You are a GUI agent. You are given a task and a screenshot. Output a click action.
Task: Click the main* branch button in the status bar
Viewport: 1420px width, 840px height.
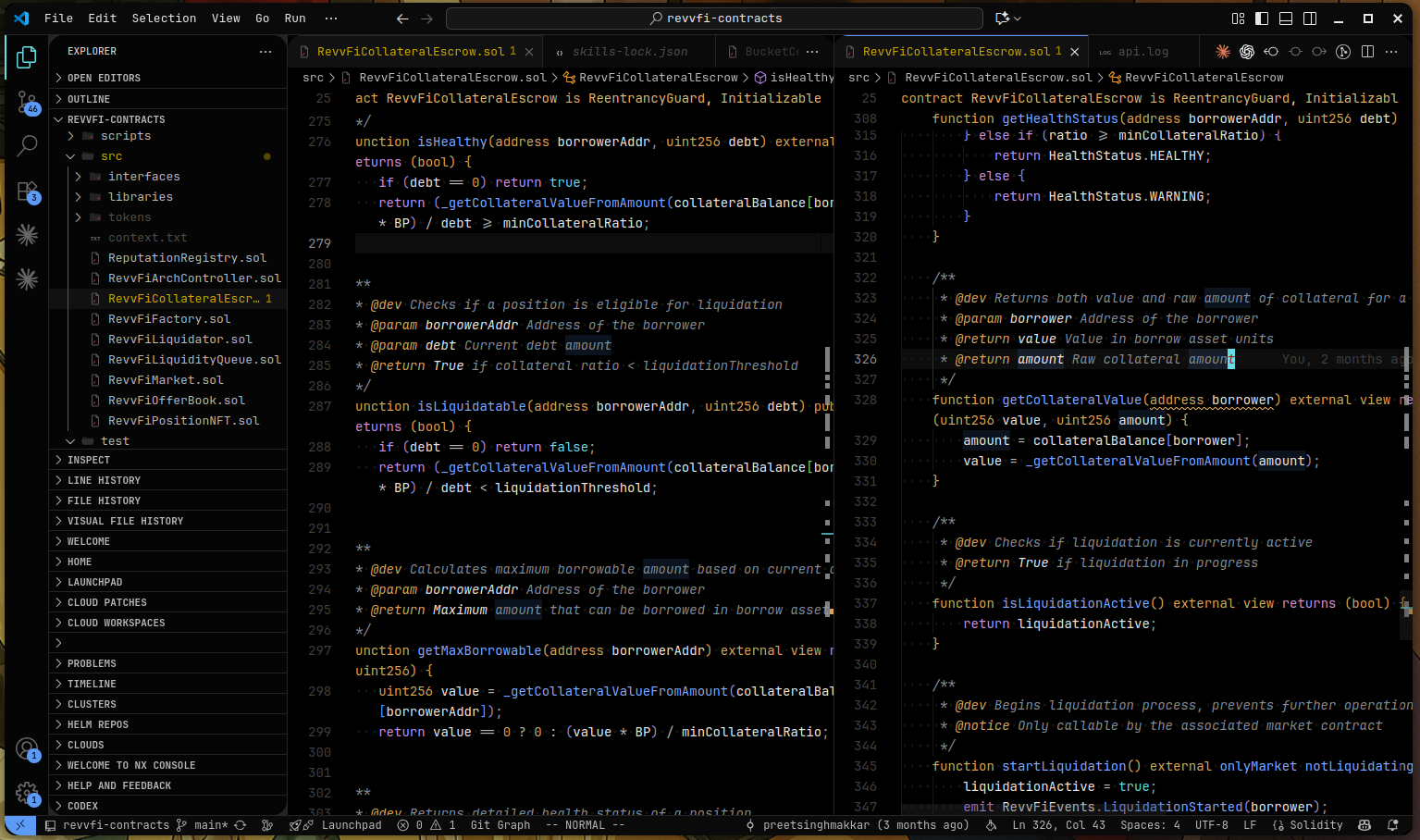click(202, 825)
